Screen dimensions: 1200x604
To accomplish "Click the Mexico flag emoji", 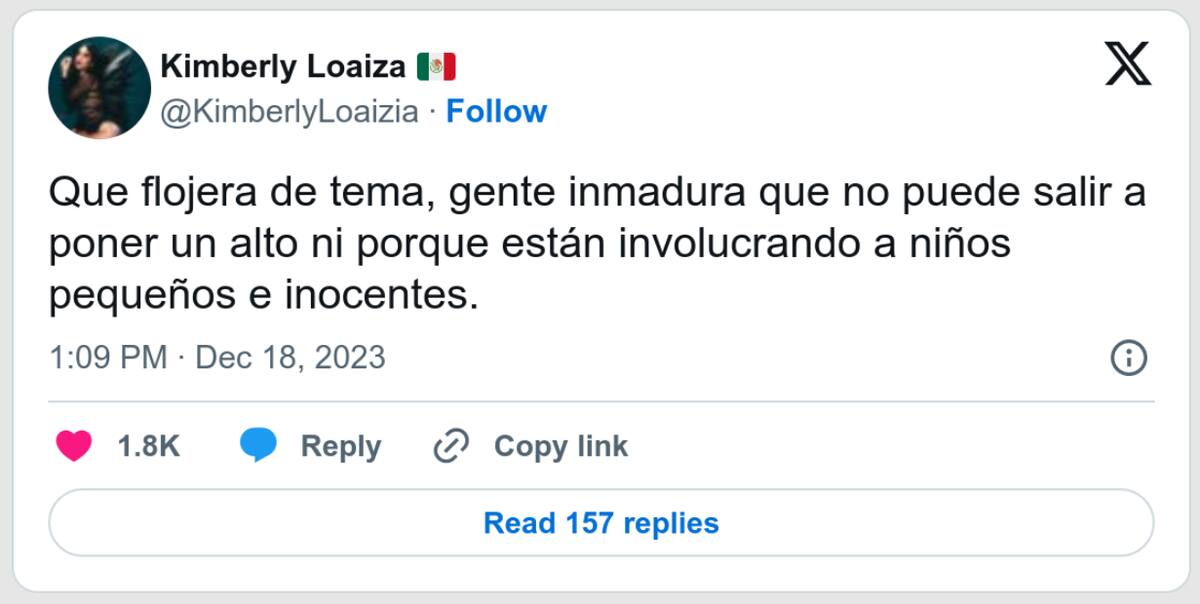I will 436,68.
